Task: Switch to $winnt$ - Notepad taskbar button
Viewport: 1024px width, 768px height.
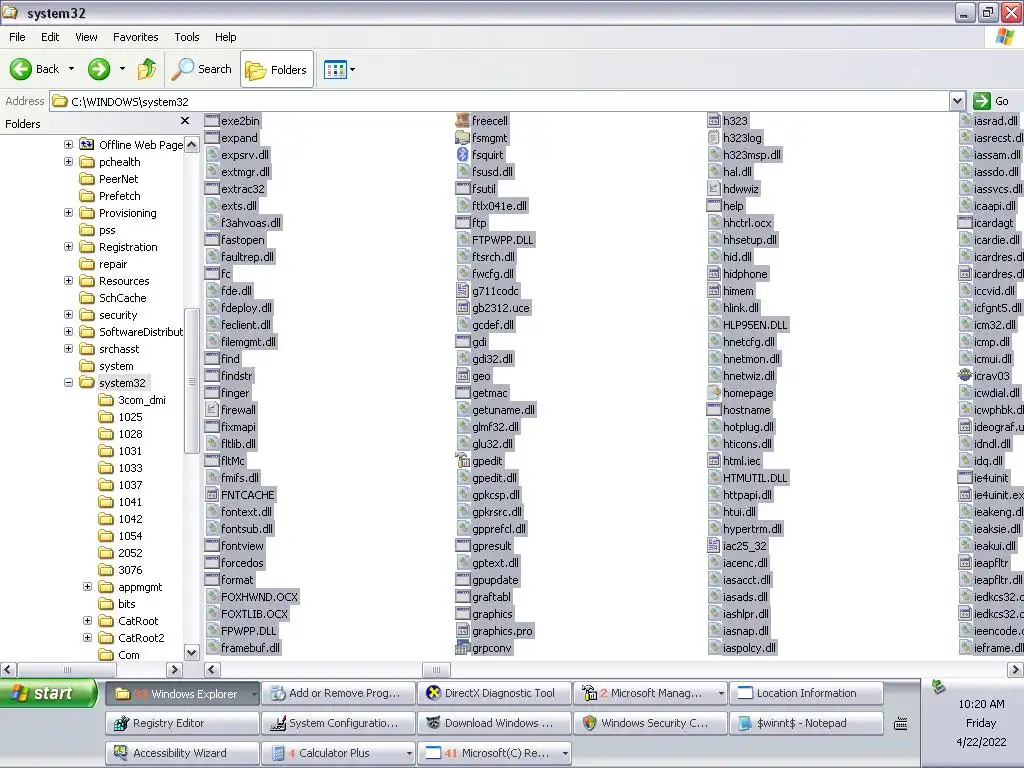Action: [x=807, y=723]
